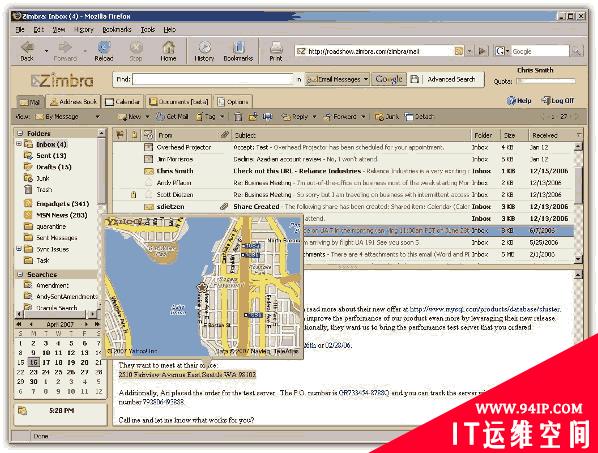Sort by attachment paperclip column header
The height and width of the screenshot is (453, 598).
pos(225,135)
